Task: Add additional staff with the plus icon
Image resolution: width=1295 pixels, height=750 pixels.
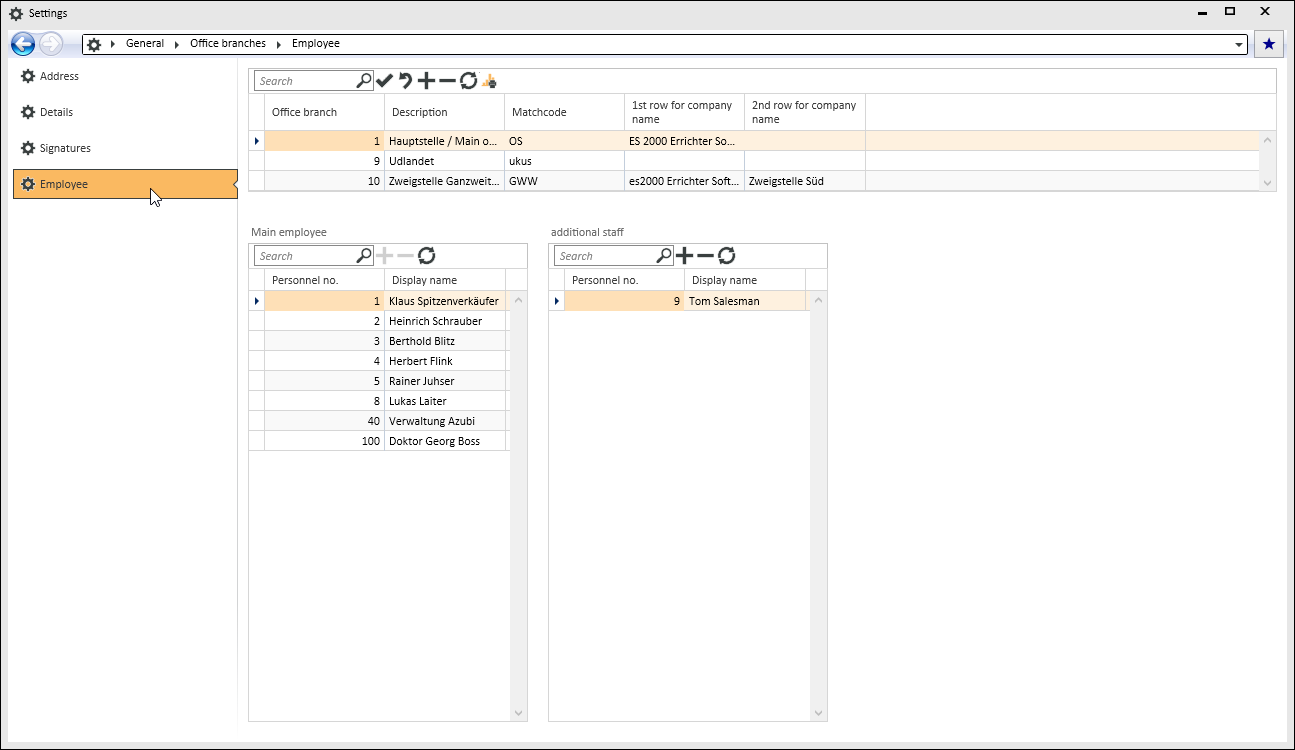Action: [x=685, y=256]
